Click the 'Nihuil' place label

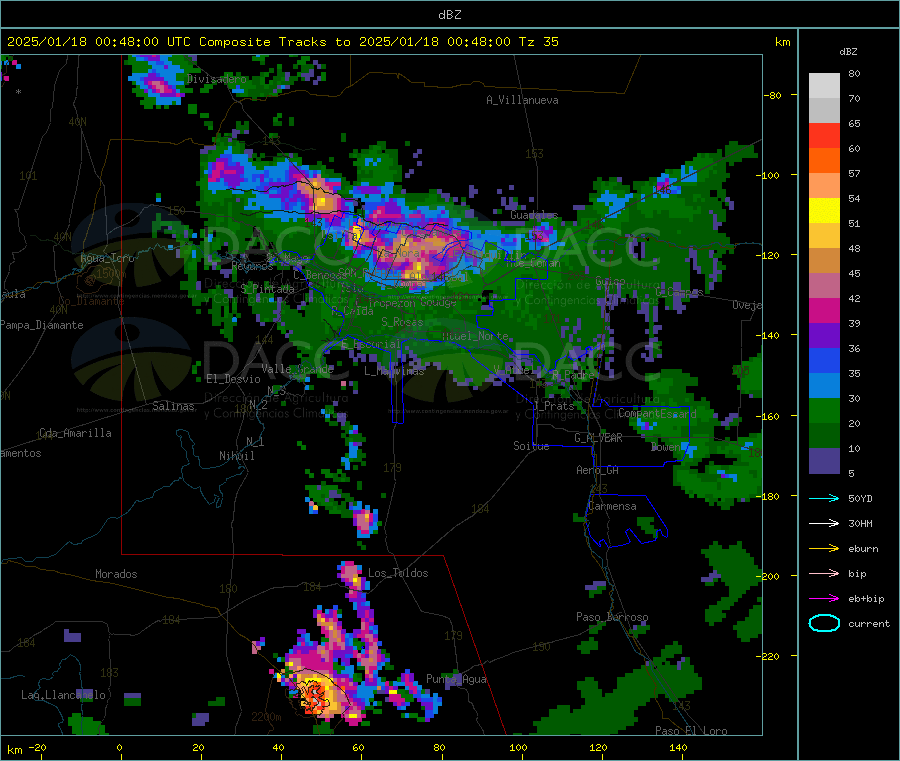[x=237, y=456]
